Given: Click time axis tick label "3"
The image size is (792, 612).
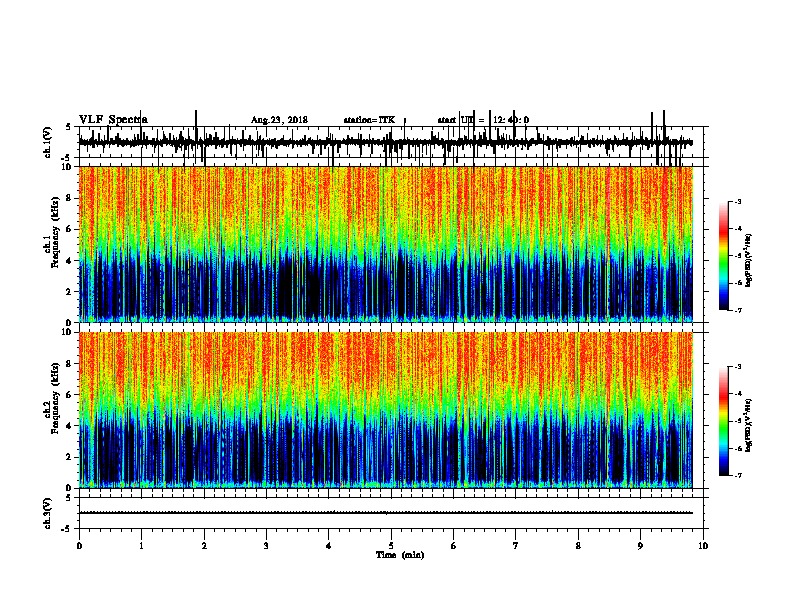Looking at the screenshot, I should pos(266,546).
